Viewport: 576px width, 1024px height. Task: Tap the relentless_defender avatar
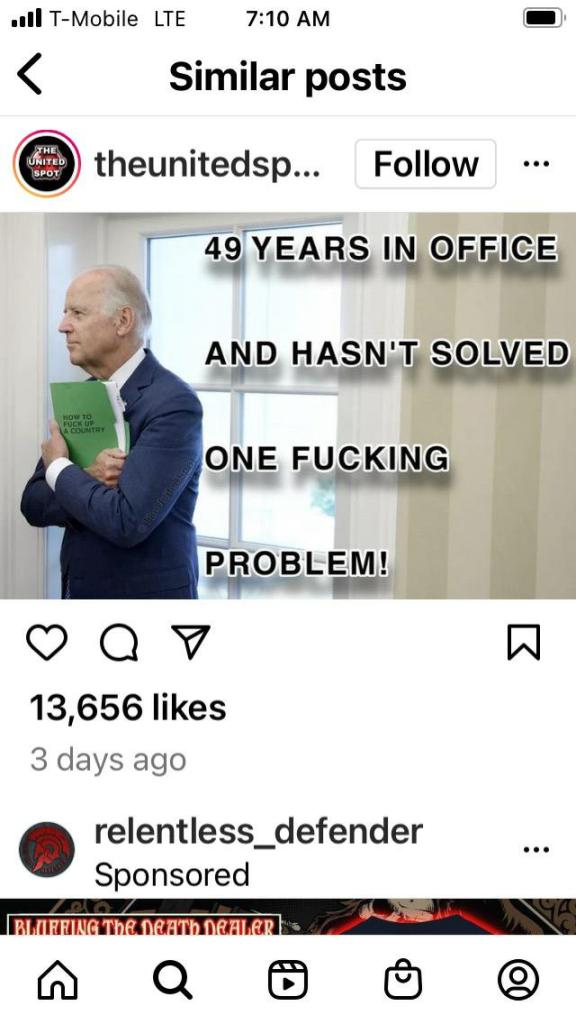pyautogui.click(x=46, y=849)
